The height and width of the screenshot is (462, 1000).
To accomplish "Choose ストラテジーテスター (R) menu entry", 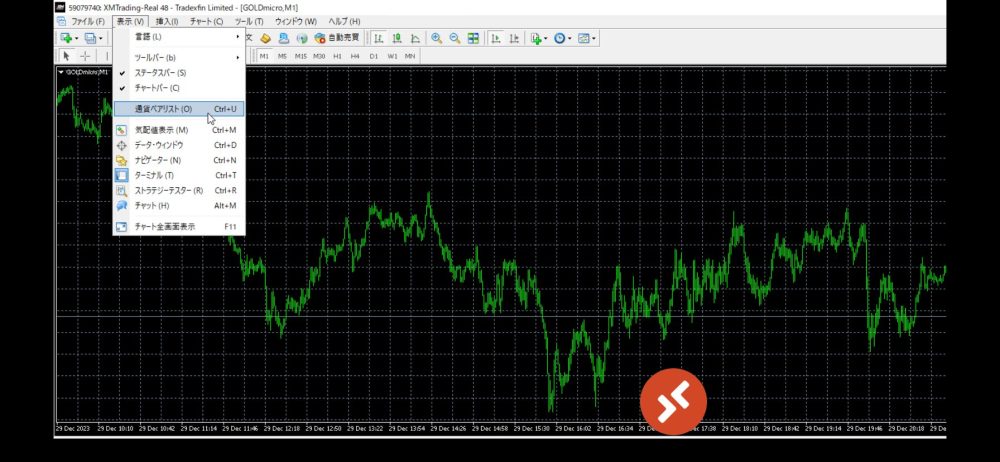I will 179,190.
